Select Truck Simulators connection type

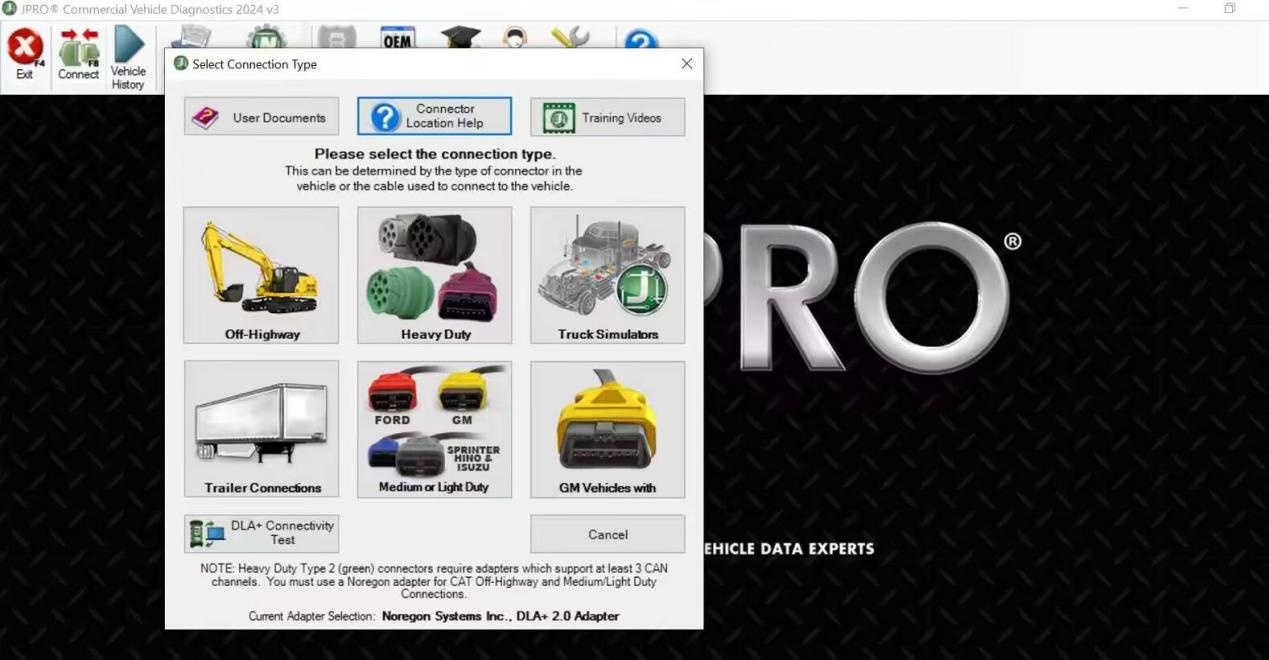(x=607, y=275)
